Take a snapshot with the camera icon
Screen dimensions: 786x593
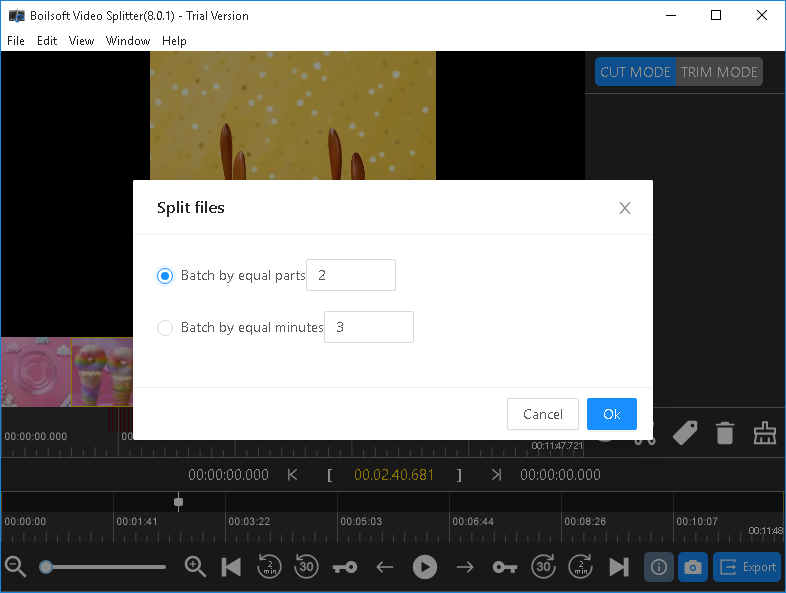691,567
